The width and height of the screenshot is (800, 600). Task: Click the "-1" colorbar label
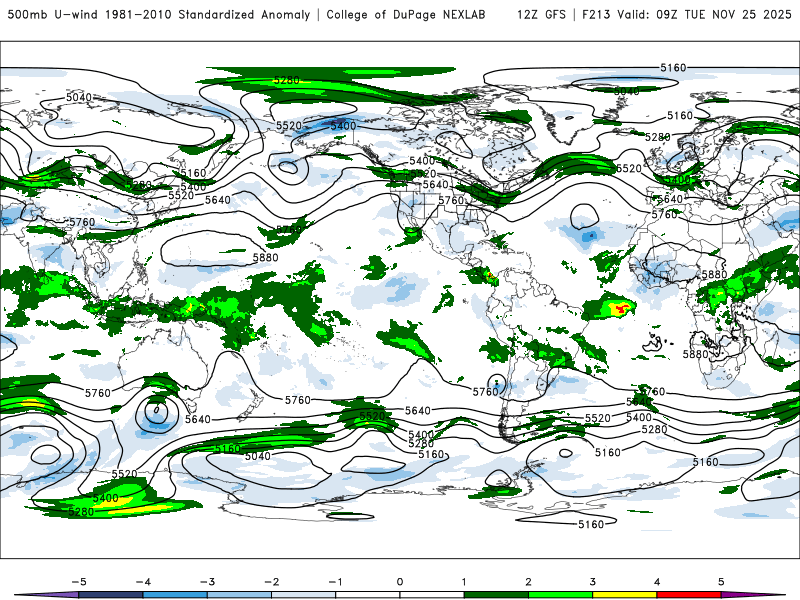pos(335,582)
